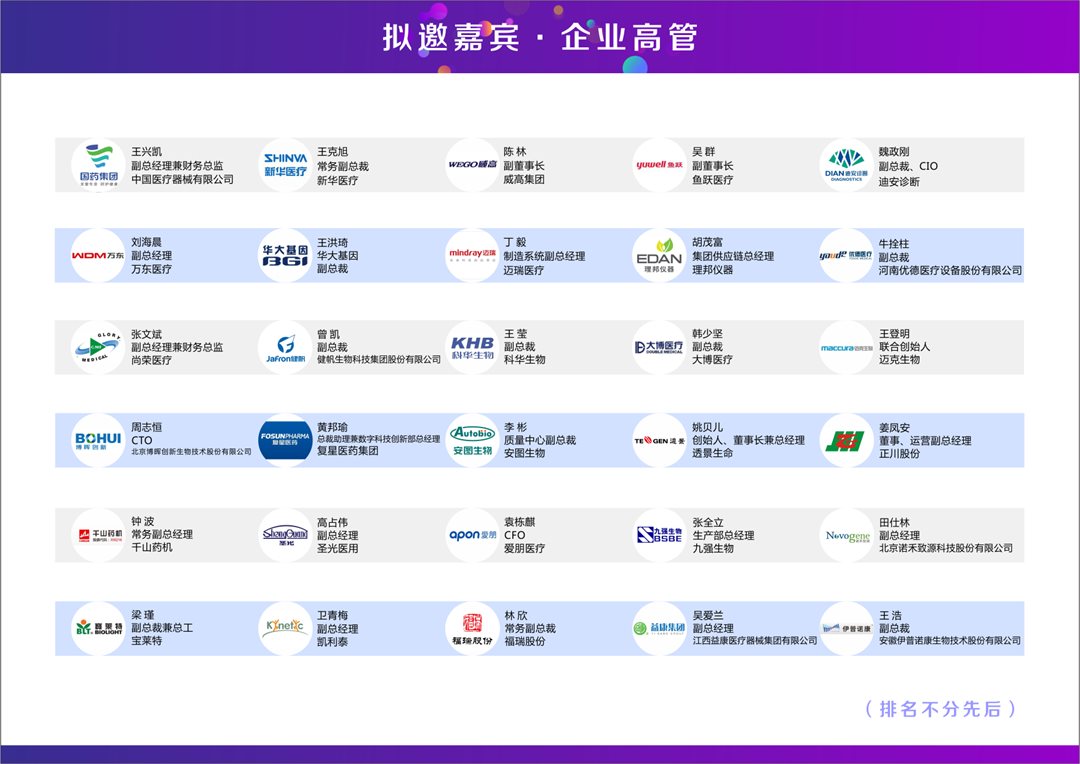Click the maccura 迈克生物 logo
The image size is (1080, 764).
pos(847,347)
